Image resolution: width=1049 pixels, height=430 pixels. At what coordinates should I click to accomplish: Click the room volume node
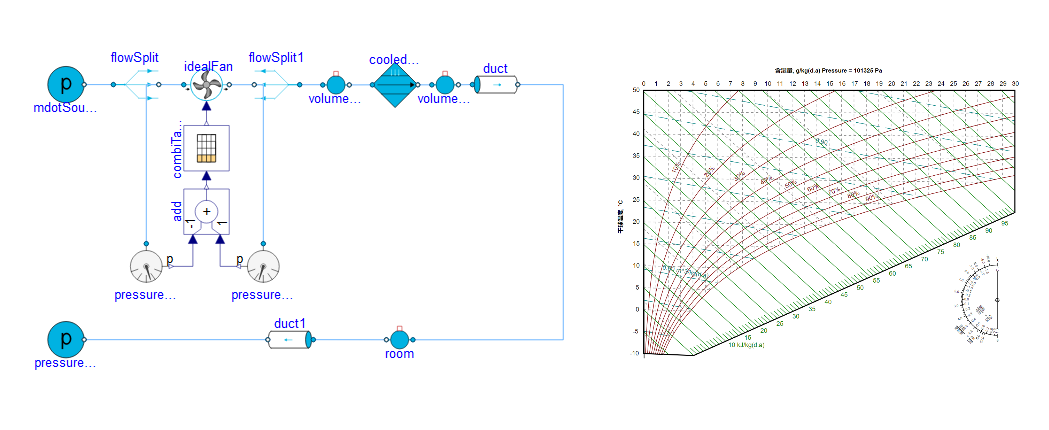[x=399, y=339]
